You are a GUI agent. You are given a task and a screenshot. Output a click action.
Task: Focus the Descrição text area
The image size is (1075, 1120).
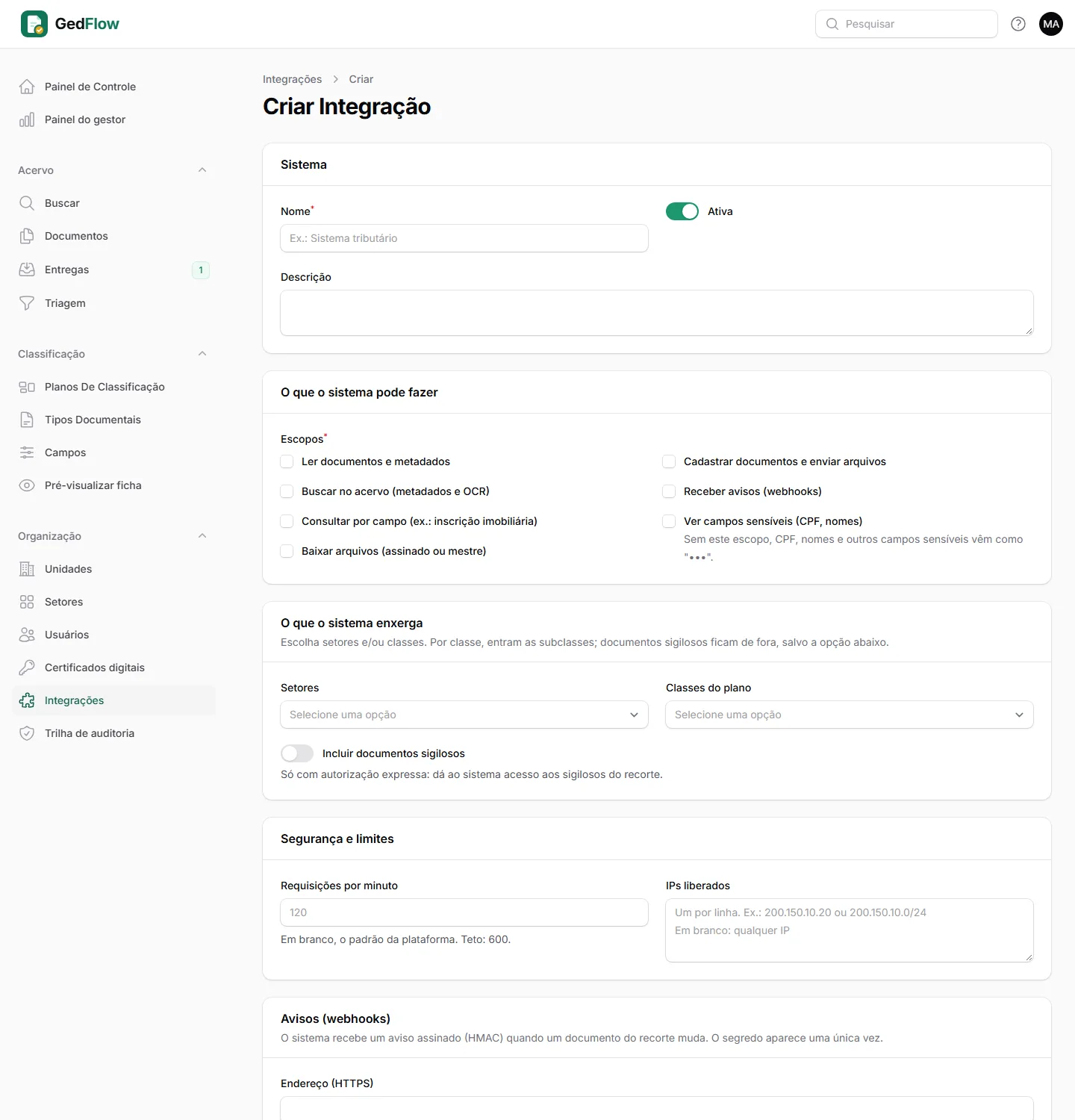(x=657, y=313)
